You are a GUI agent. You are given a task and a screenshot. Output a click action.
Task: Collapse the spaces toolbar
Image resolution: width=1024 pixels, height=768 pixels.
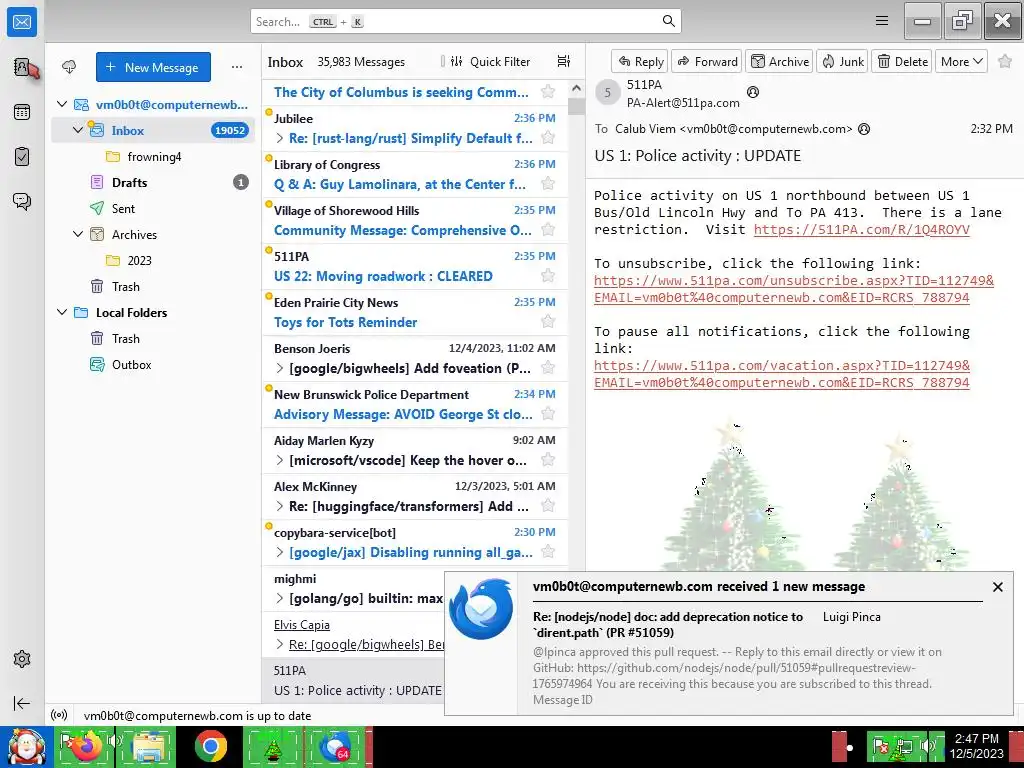pos(22,703)
